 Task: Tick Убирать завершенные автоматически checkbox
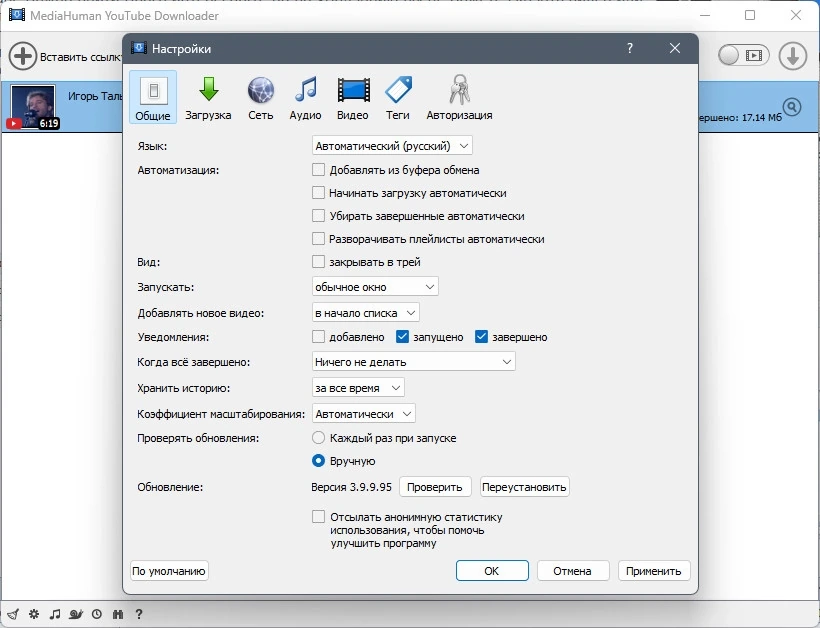pyautogui.click(x=318, y=216)
